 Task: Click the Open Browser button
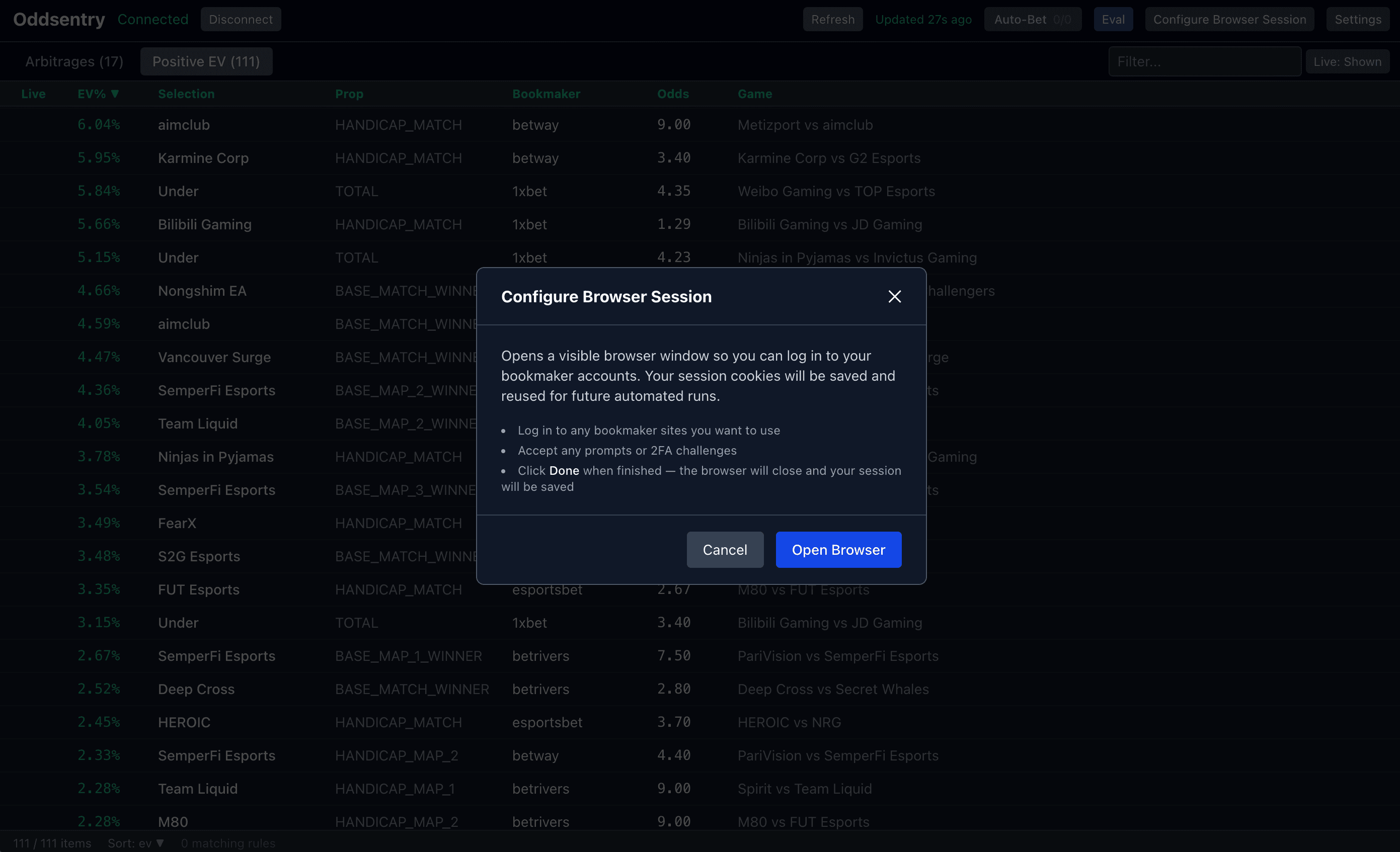coord(838,549)
